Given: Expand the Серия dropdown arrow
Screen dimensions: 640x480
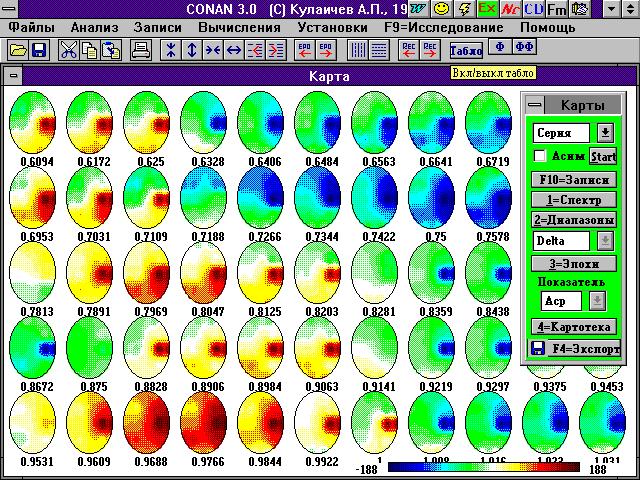Looking at the screenshot, I should (x=605, y=132).
